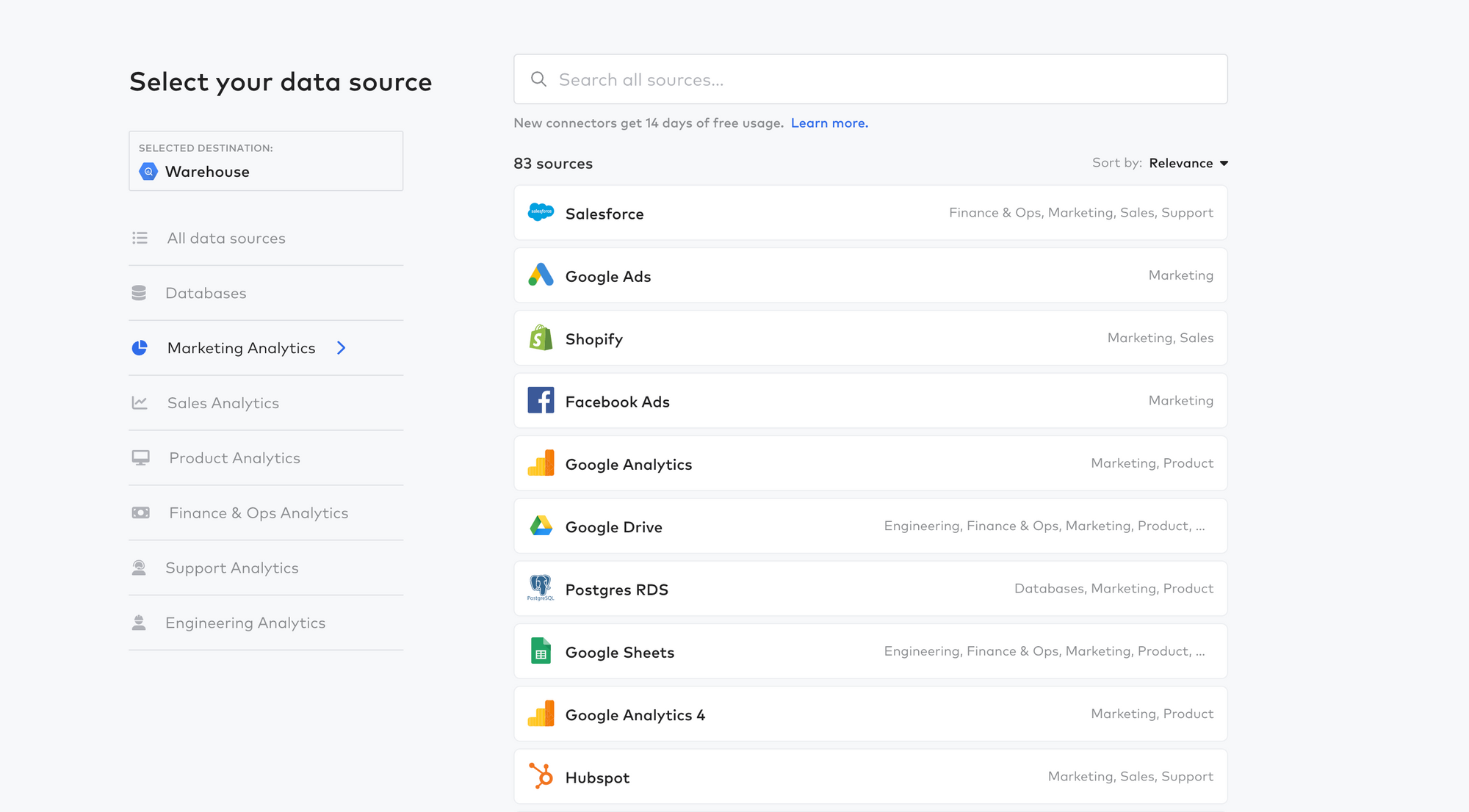Viewport: 1469px width, 812px height.
Task: Click the Google Sheets icon
Action: 541,651
